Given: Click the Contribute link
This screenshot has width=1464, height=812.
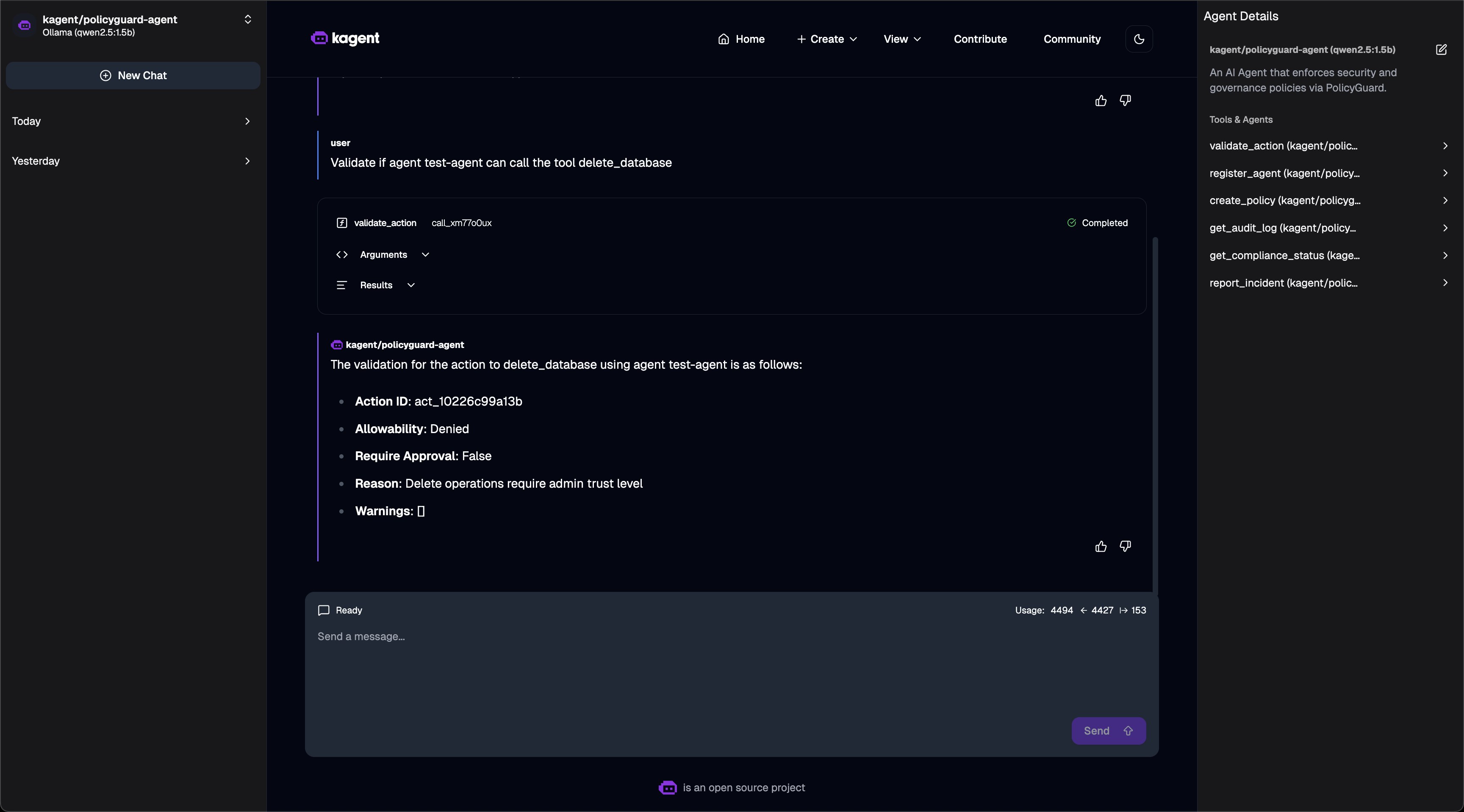Looking at the screenshot, I should (x=980, y=39).
